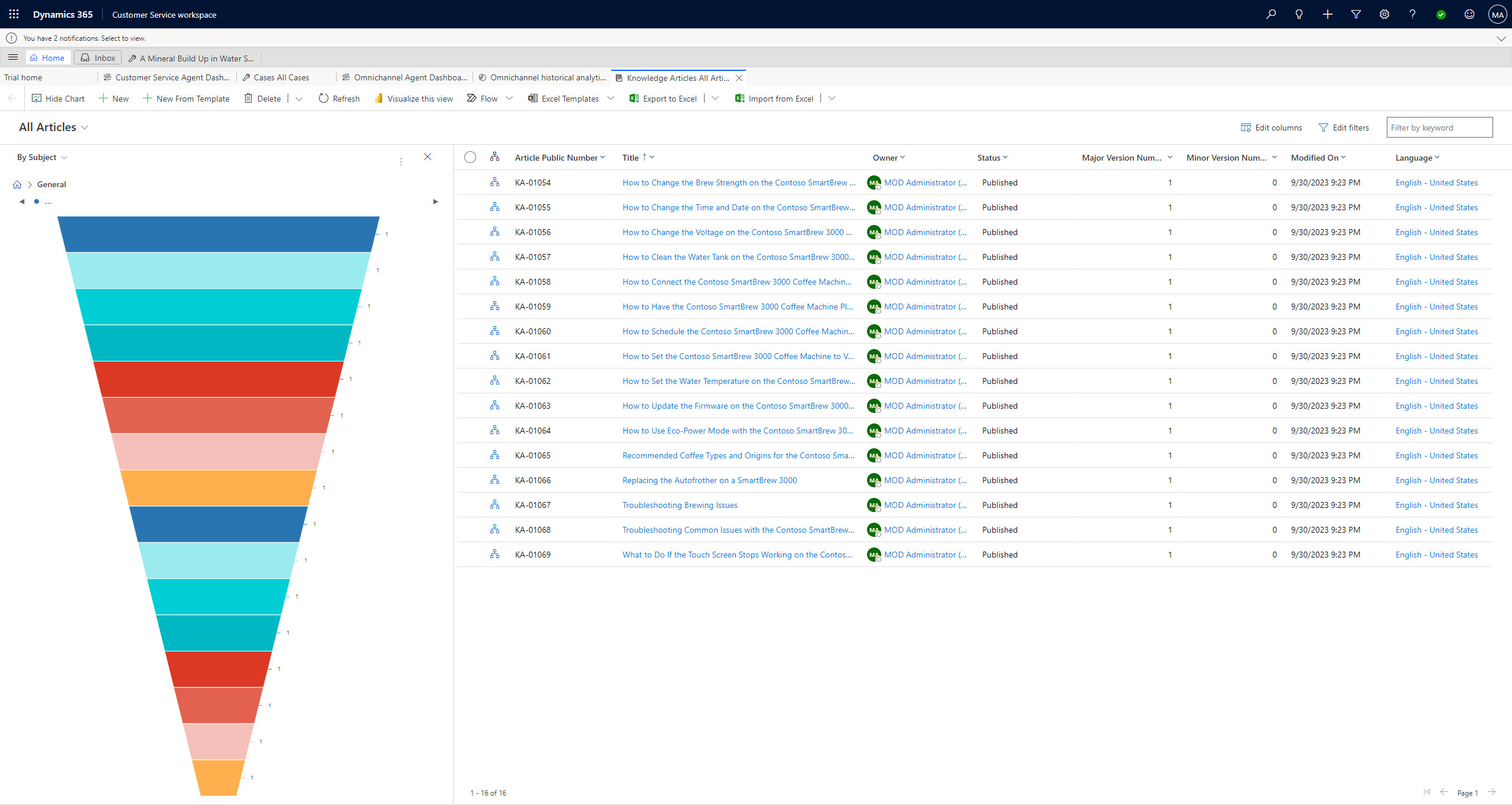
Task: Click the back arrow in command bar
Action: [x=12, y=99]
